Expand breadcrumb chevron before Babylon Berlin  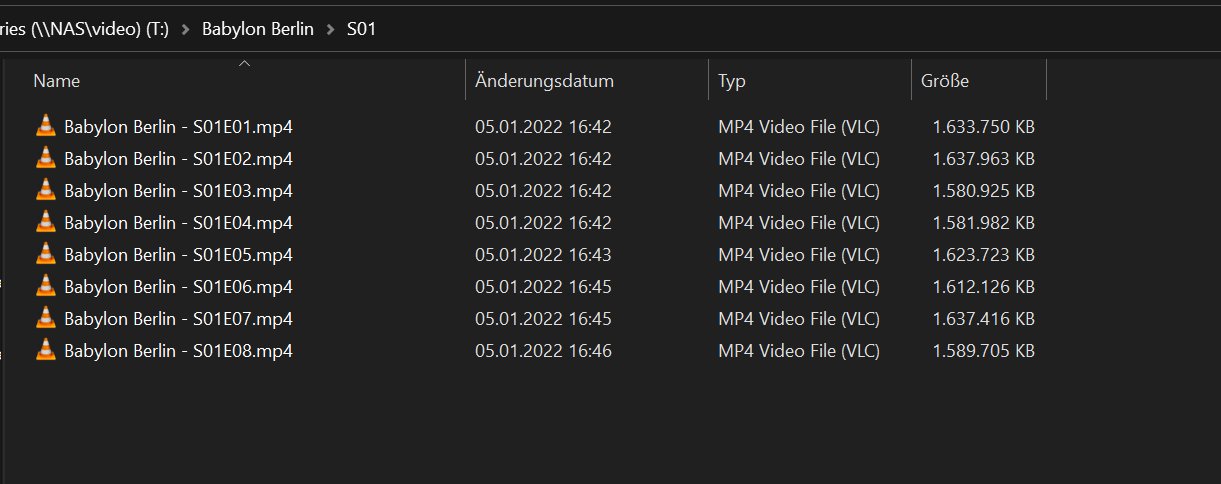pos(185,29)
